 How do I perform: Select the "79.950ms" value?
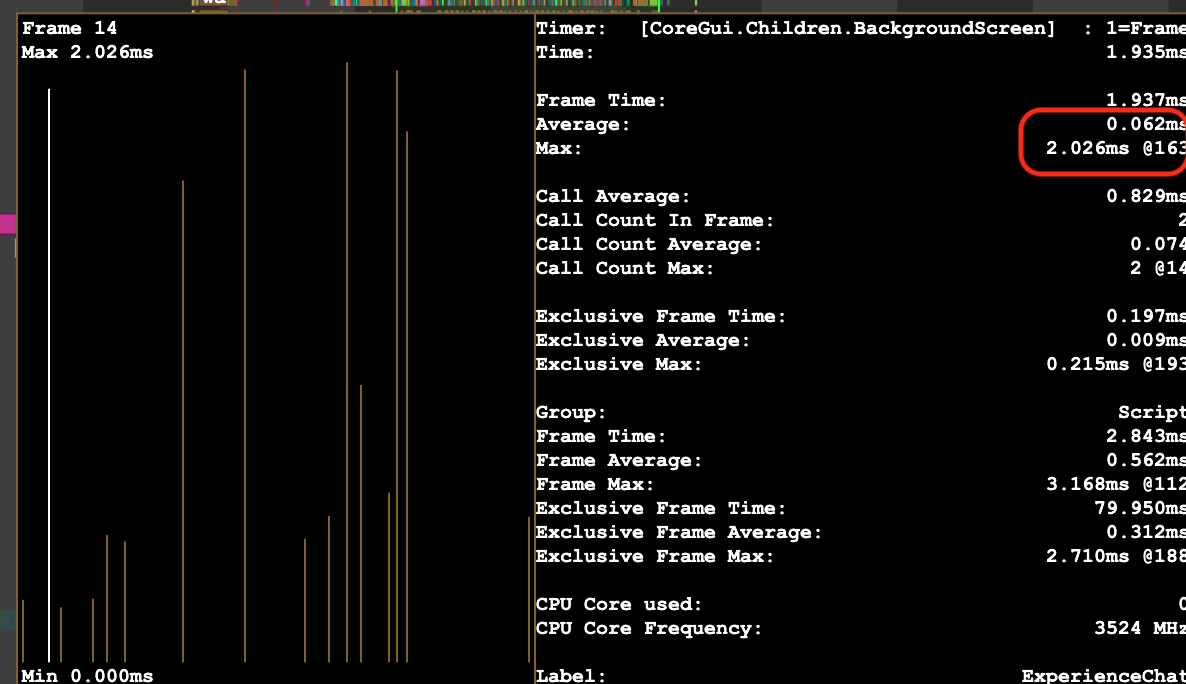(1140, 508)
